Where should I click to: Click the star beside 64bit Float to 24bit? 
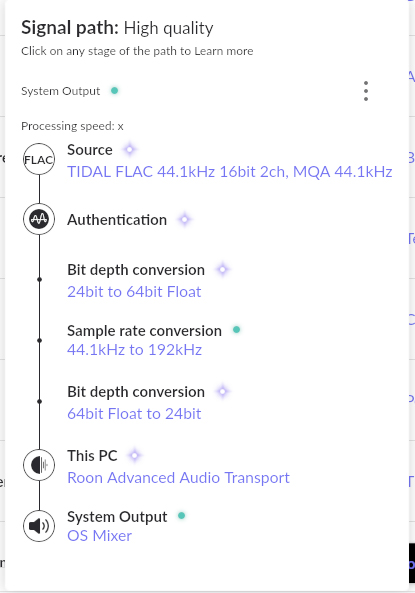pos(222,391)
